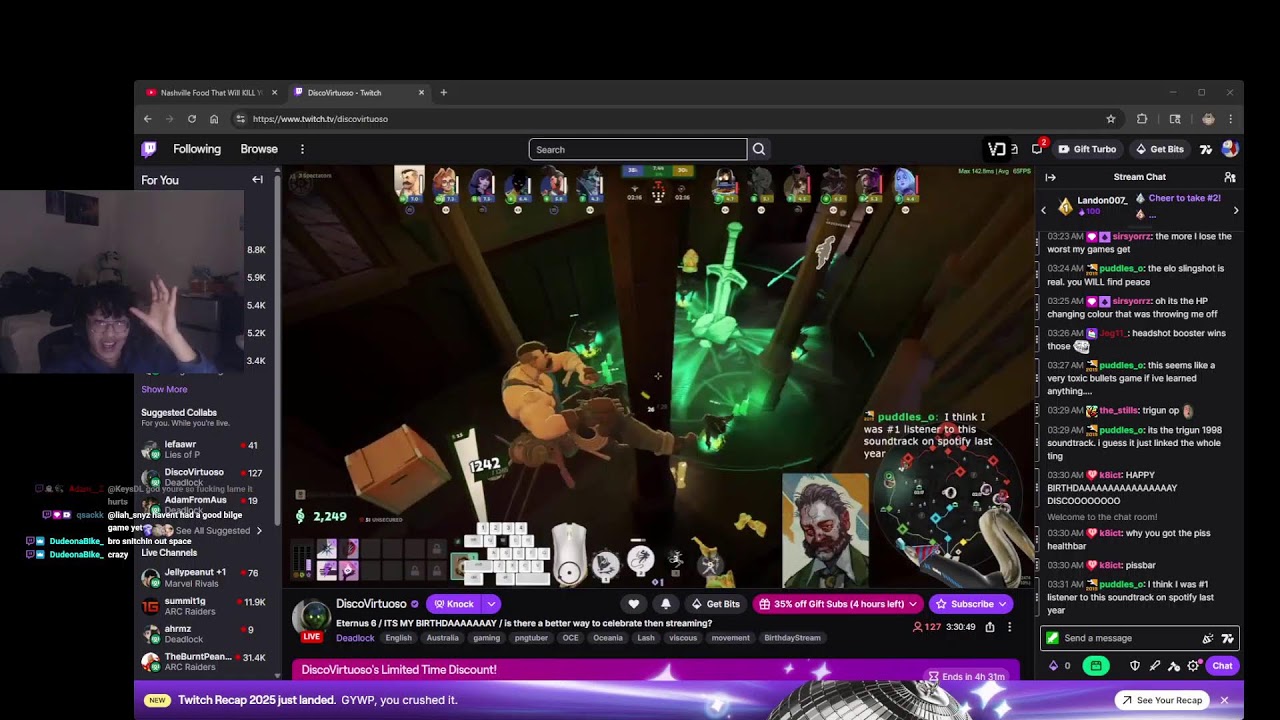Open the dropdown arrow next to Knock
Image resolution: width=1280 pixels, height=720 pixels.
pos(491,604)
